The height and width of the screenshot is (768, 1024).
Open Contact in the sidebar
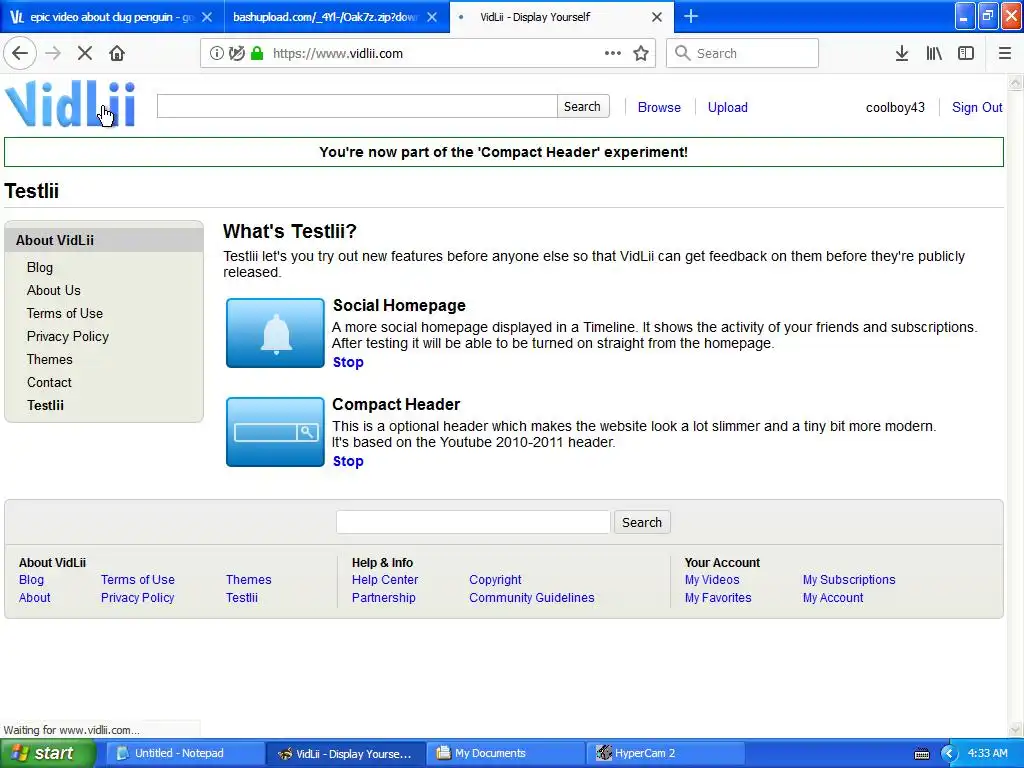[49, 382]
